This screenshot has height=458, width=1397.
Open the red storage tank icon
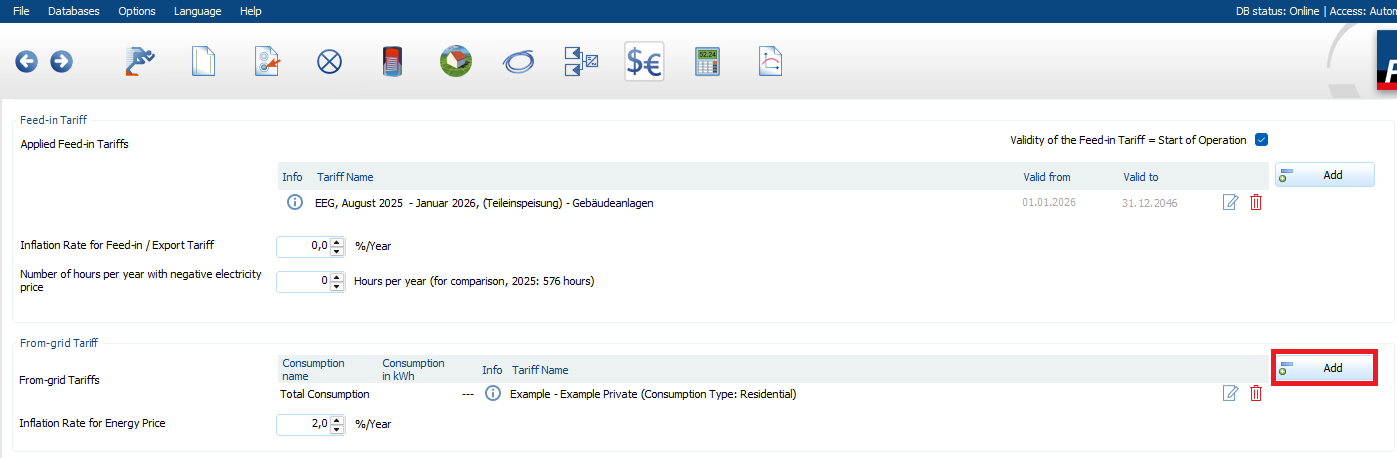pyautogui.click(x=392, y=62)
